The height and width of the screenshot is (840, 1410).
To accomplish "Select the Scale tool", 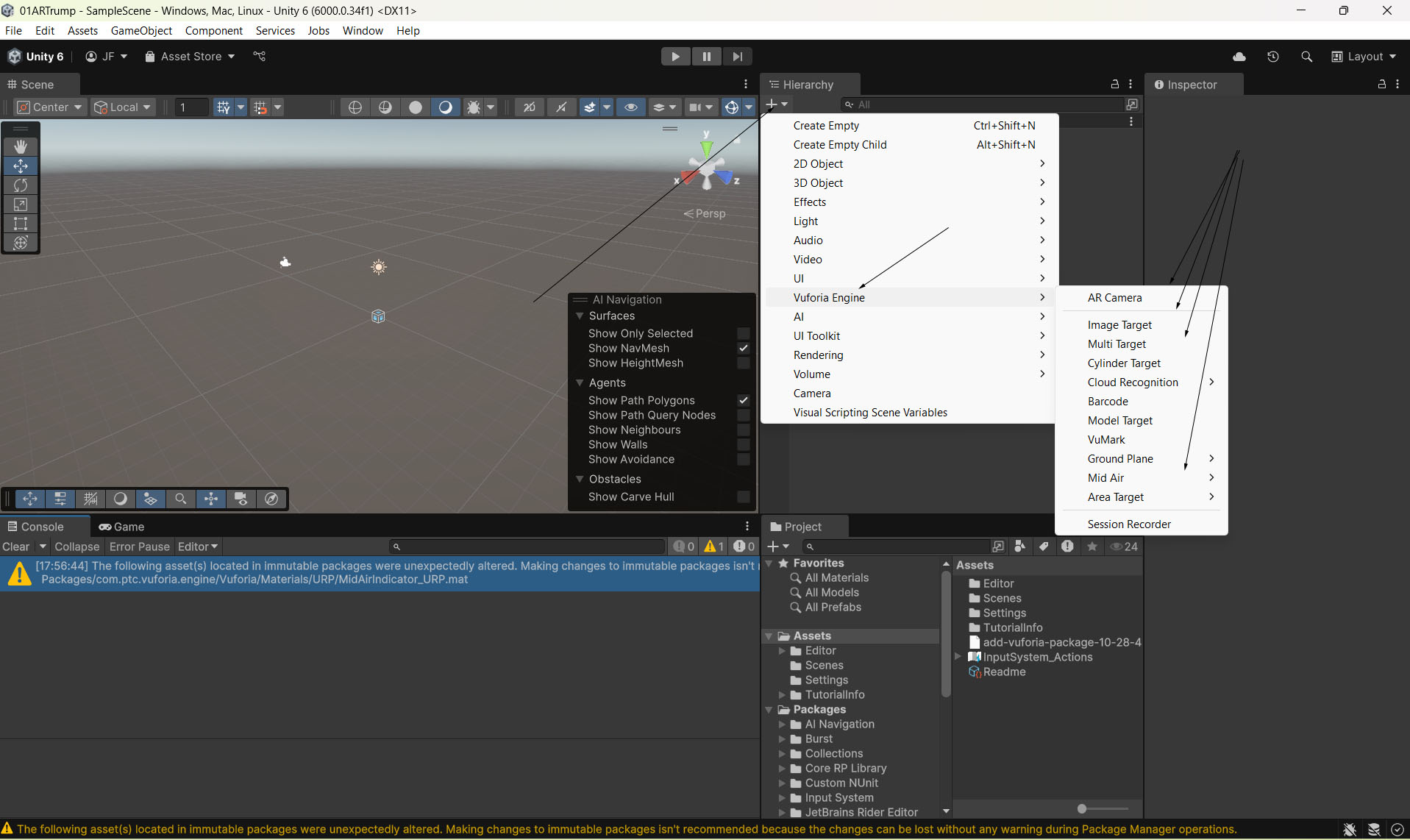I will pos(21,204).
